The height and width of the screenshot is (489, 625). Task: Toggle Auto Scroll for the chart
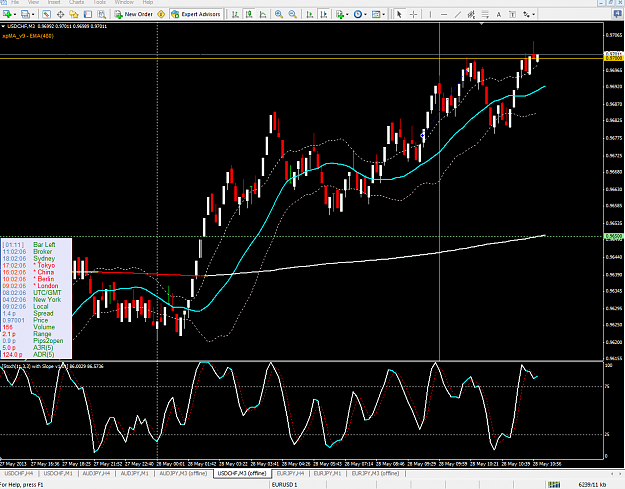[310, 14]
